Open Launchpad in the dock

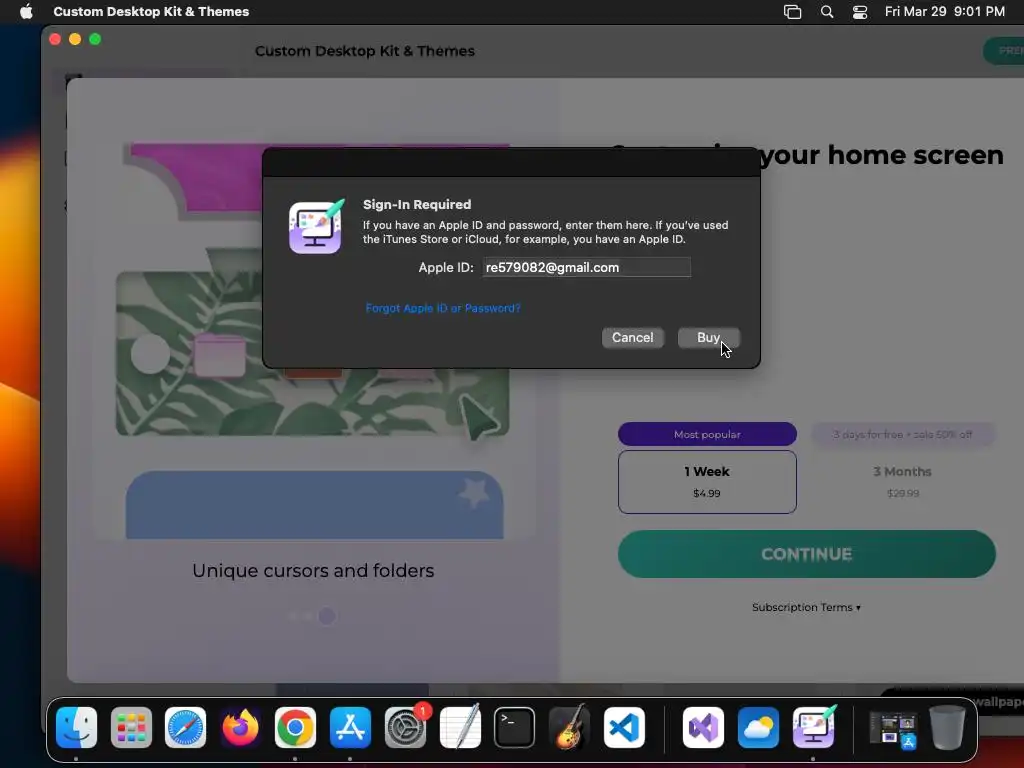[131, 727]
